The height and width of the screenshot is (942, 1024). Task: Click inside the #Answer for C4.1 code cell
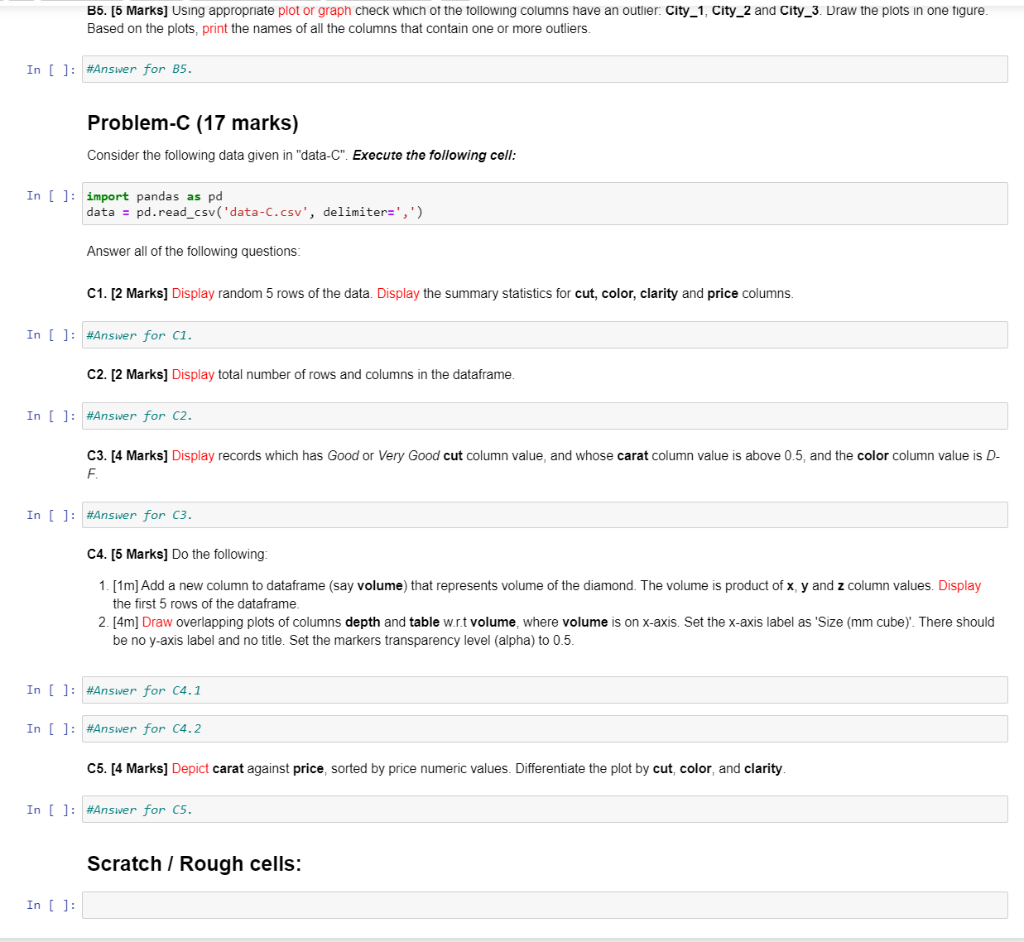pyautogui.click(x=400, y=689)
